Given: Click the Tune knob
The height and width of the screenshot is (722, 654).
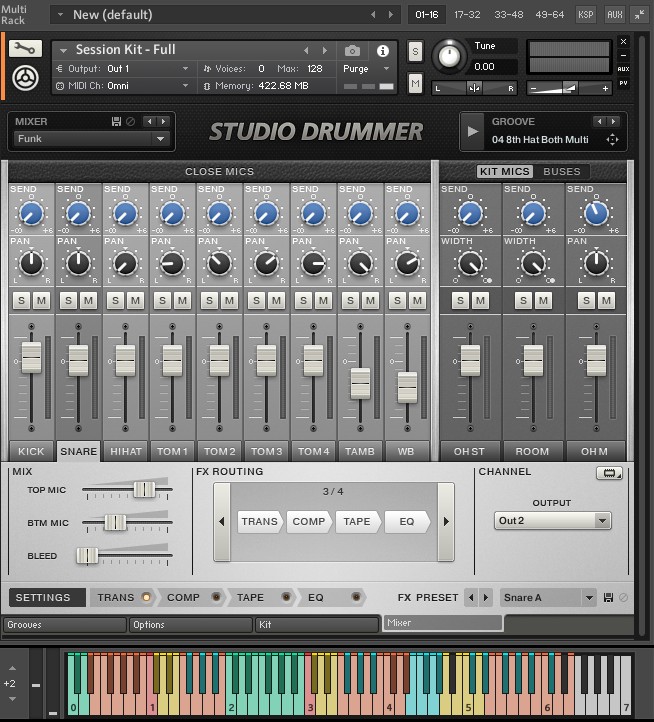Looking at the screenshot, I should tap(449, 56).
